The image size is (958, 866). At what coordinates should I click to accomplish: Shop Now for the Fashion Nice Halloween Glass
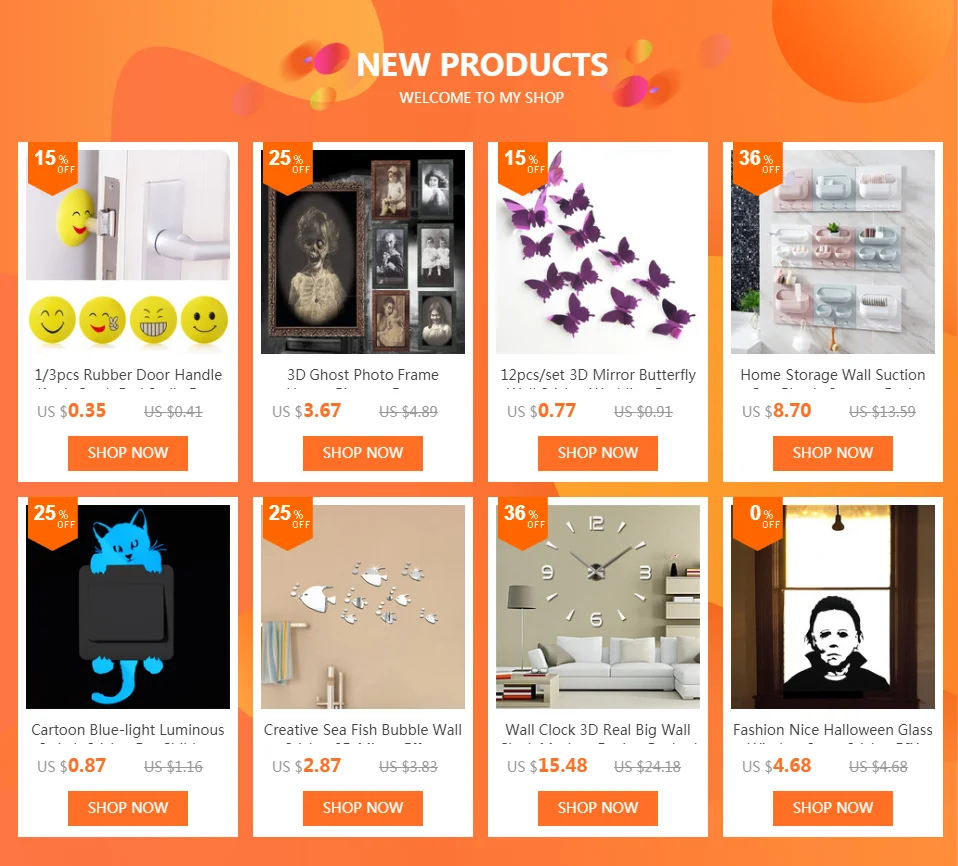(x=833, y=808)
